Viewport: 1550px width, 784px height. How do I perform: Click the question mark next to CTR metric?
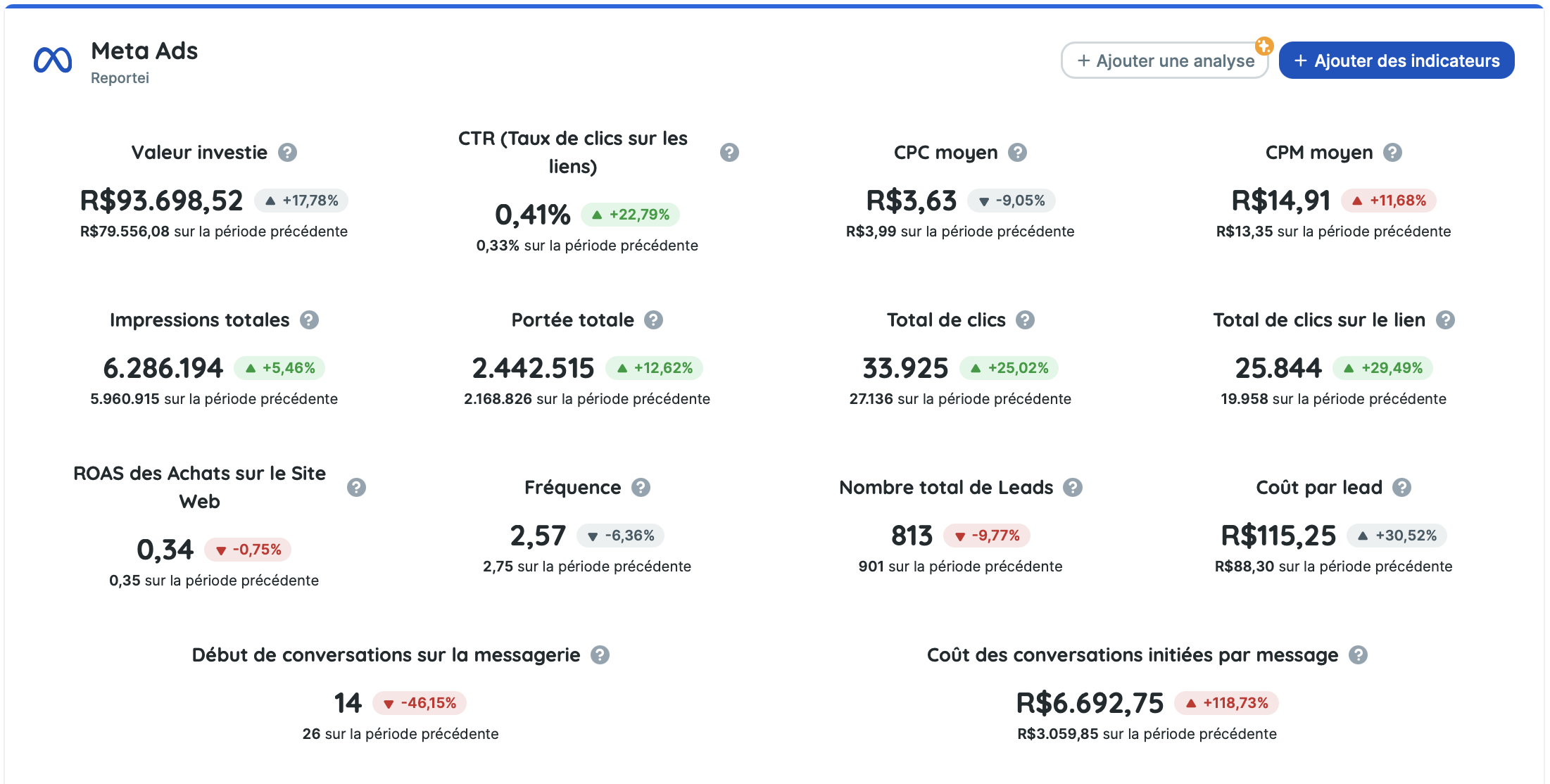click(x=729, y=152)
